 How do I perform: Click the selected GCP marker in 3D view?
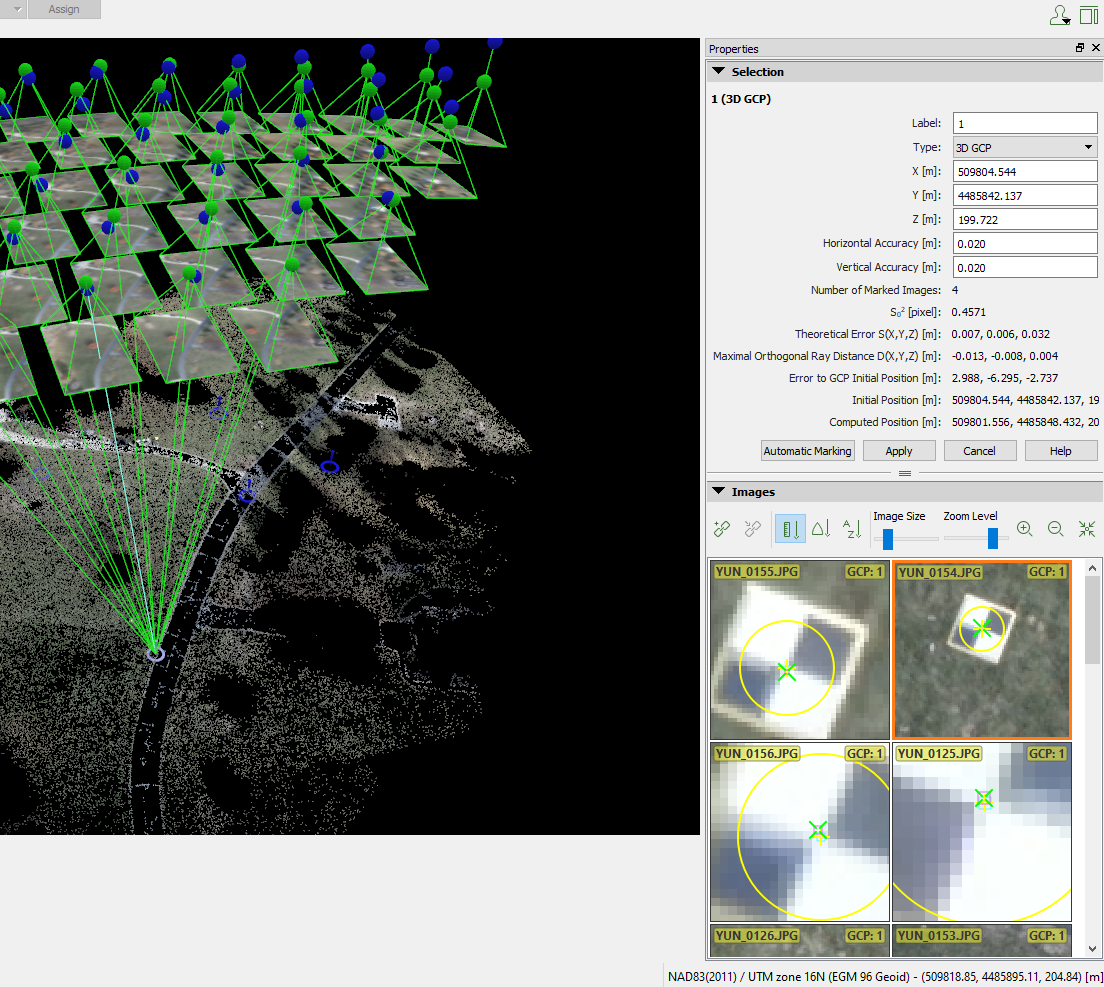point(155,655)
